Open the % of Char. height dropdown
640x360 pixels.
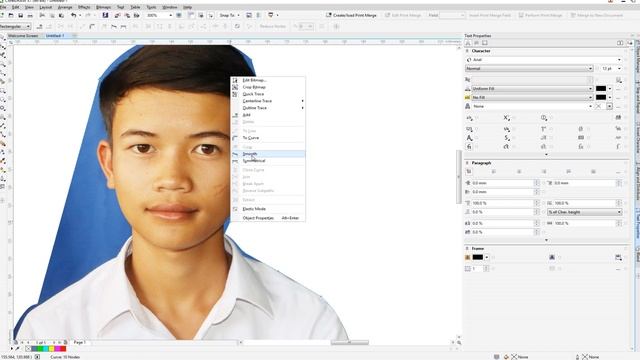coord(584,212)
